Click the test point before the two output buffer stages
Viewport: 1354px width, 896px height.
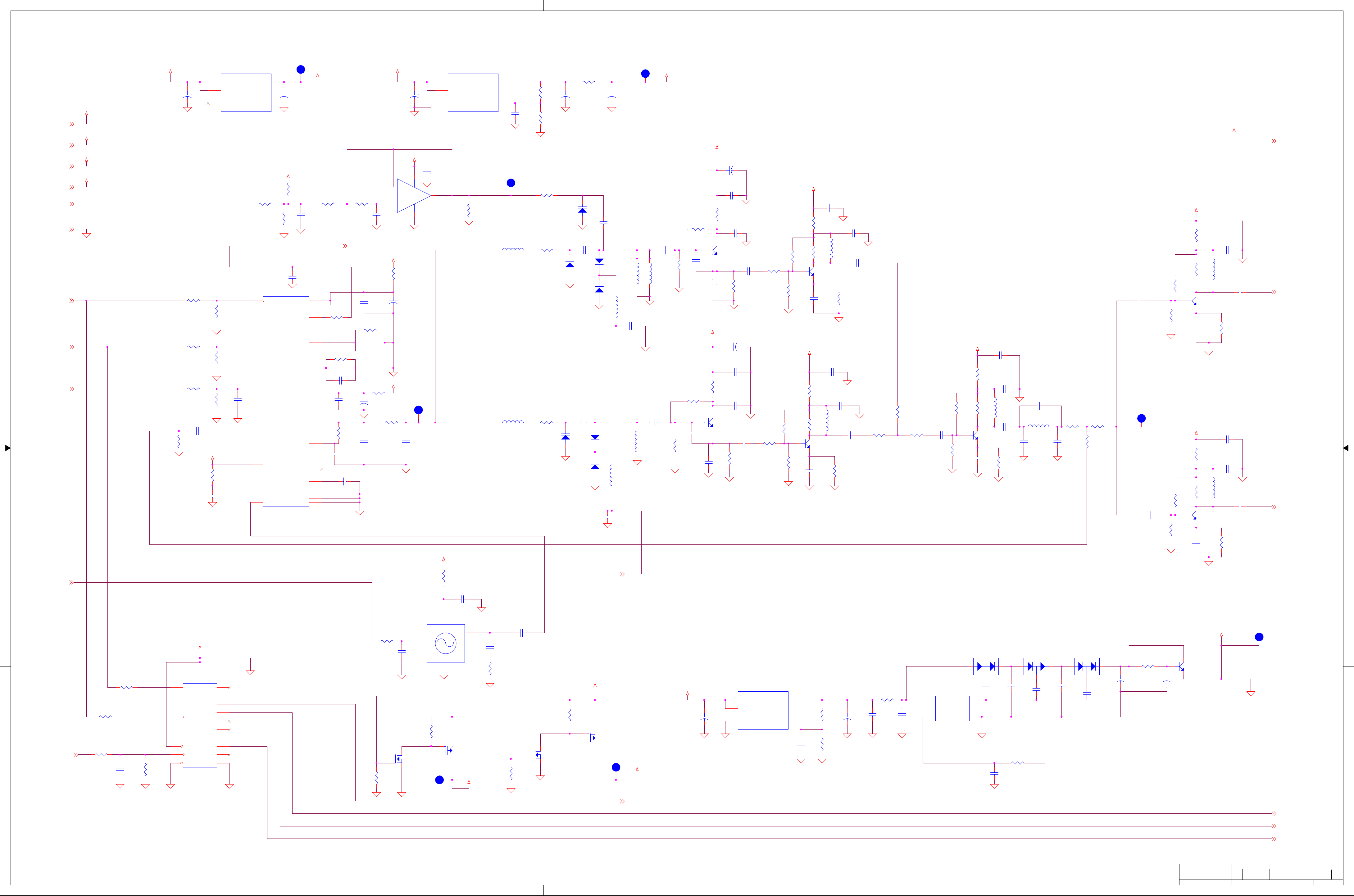coord(1142,418)
